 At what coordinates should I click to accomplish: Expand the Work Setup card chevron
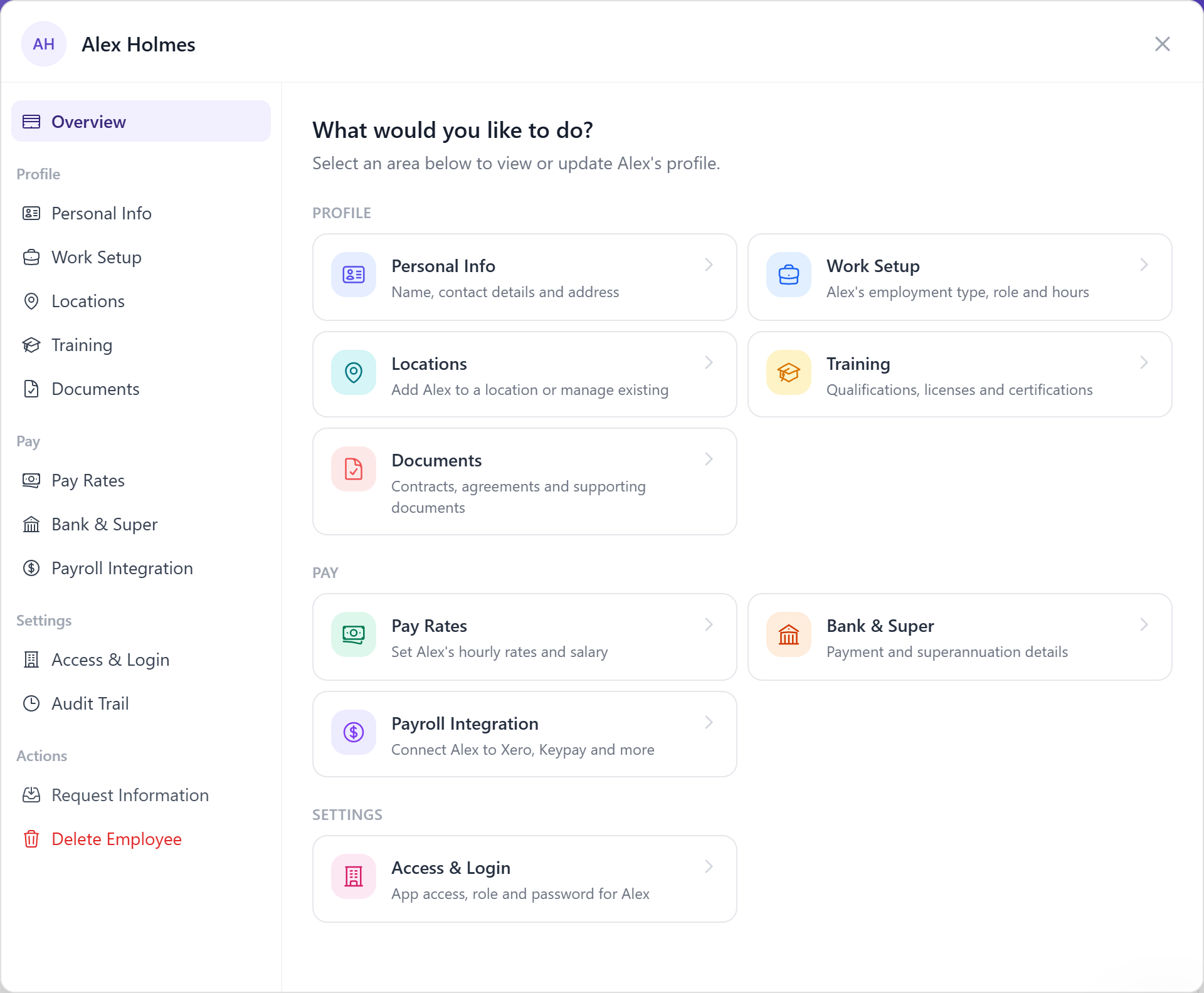pos(1144,265)
